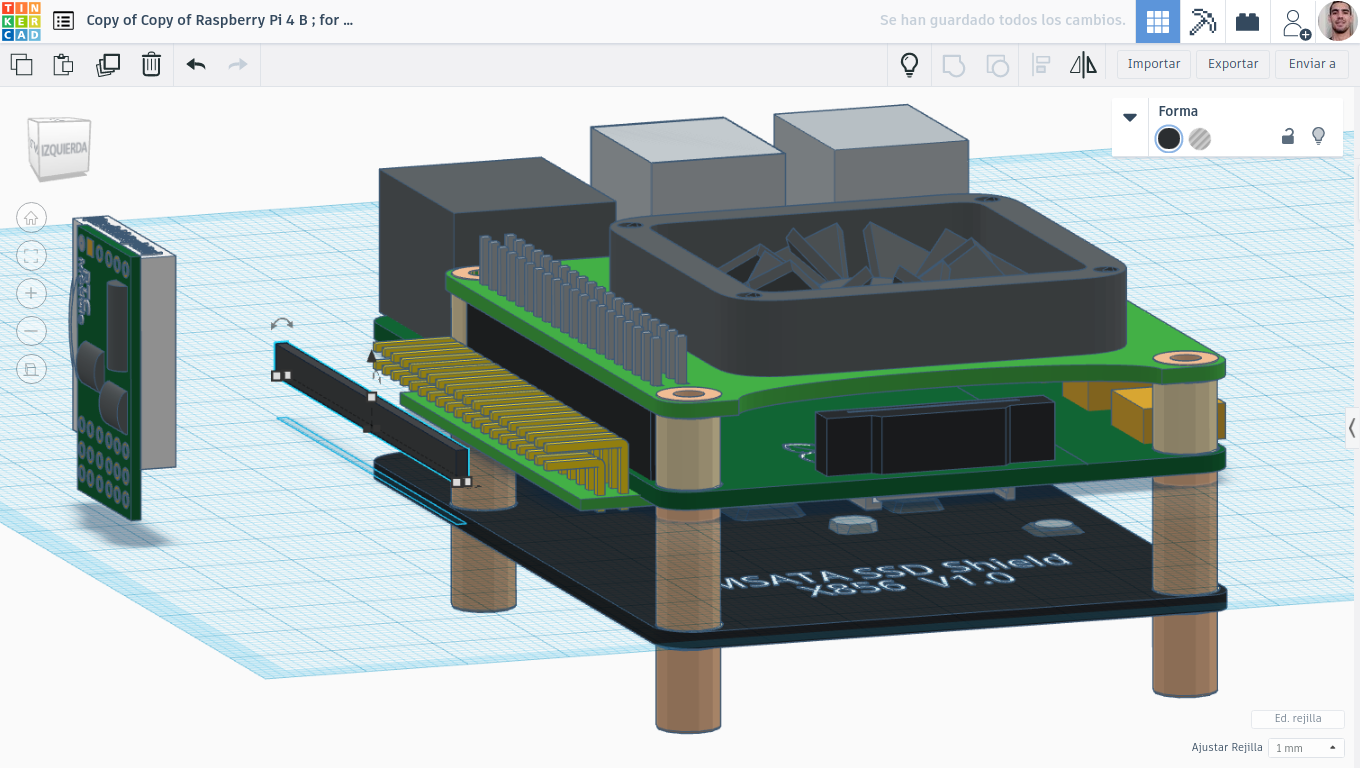Click Importar button
1360x768 pixels.
[1153, 64]
